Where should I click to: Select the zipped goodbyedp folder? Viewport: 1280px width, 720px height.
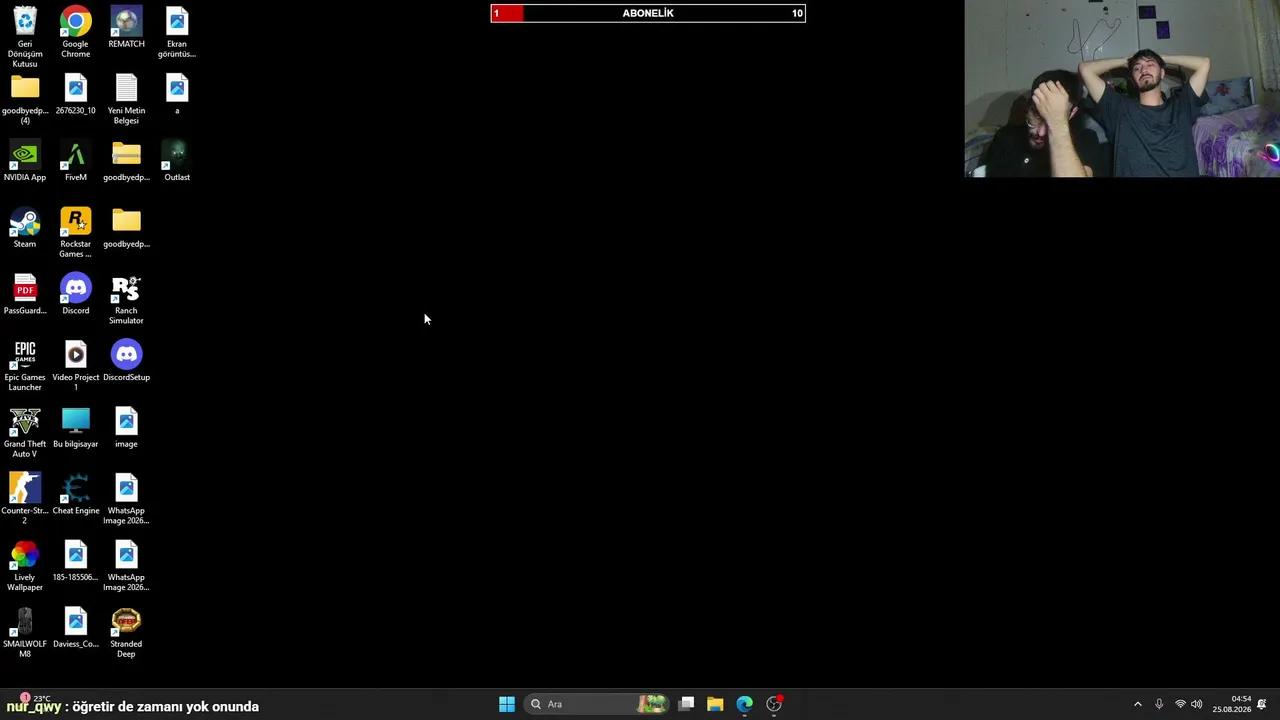pos(126,161)
